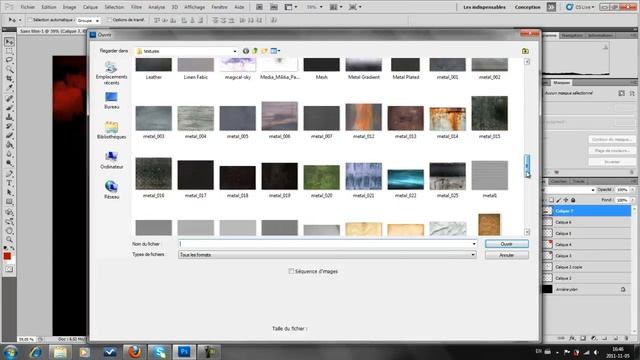Select the metal_020 green texture thumbnail
Viewport: 640px width, 360px height.
click(x=322, y=178)
